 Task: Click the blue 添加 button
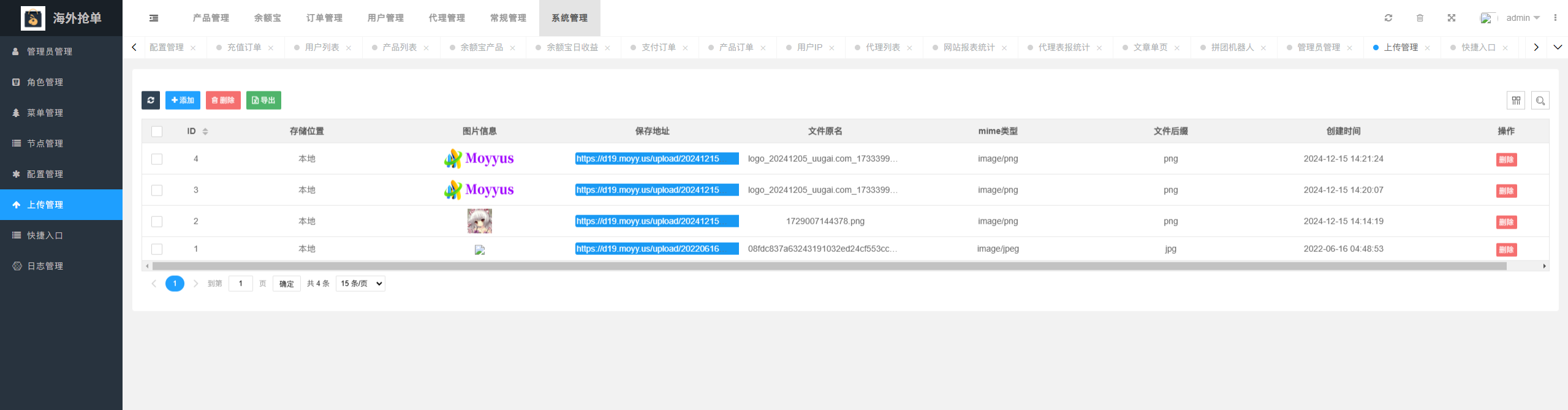[183, 101]
